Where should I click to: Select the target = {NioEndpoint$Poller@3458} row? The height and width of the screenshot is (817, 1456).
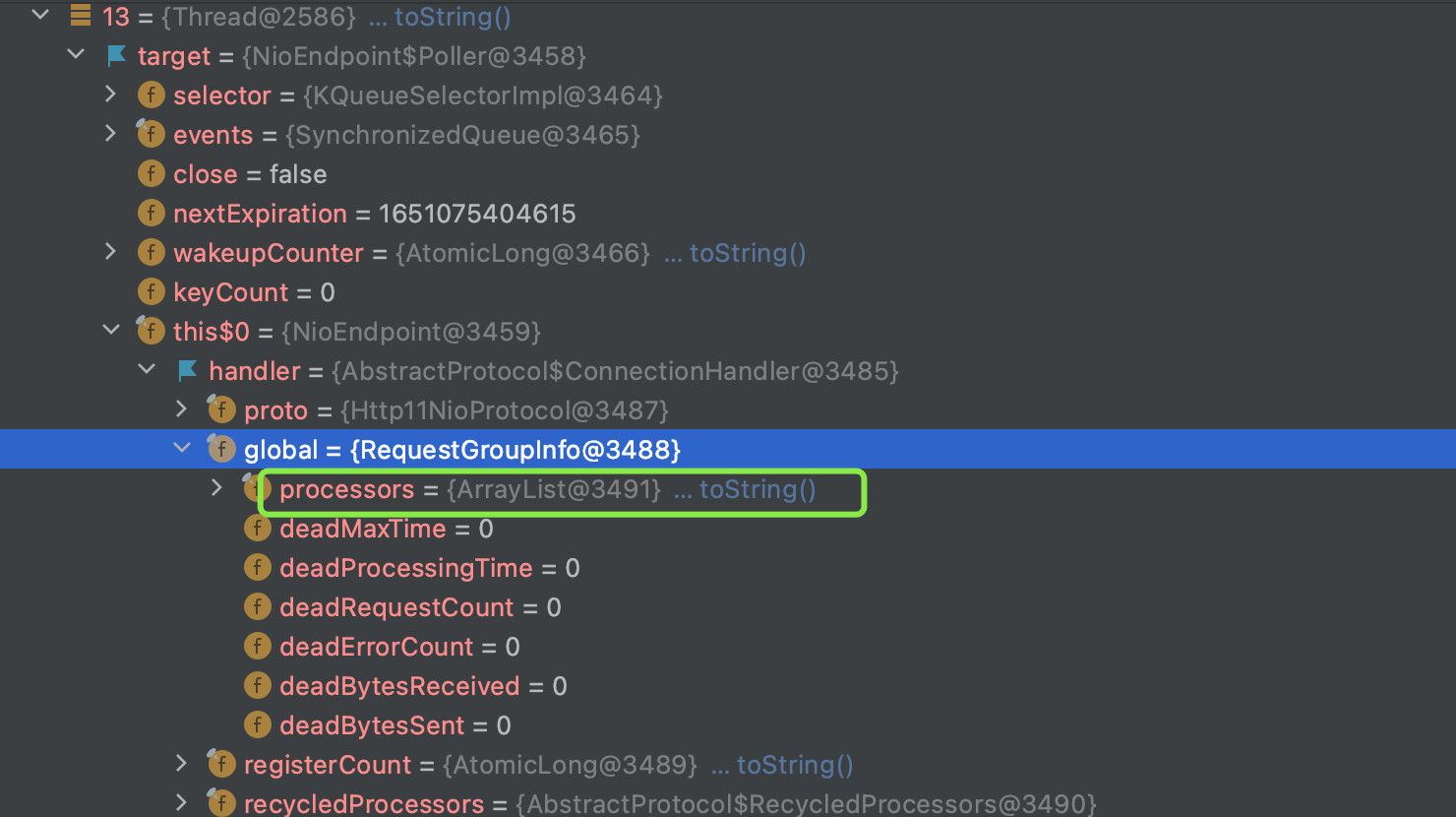728,56
